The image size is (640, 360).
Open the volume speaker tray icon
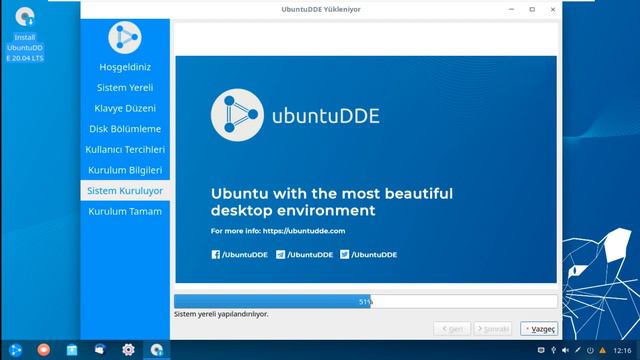point(565,350)
